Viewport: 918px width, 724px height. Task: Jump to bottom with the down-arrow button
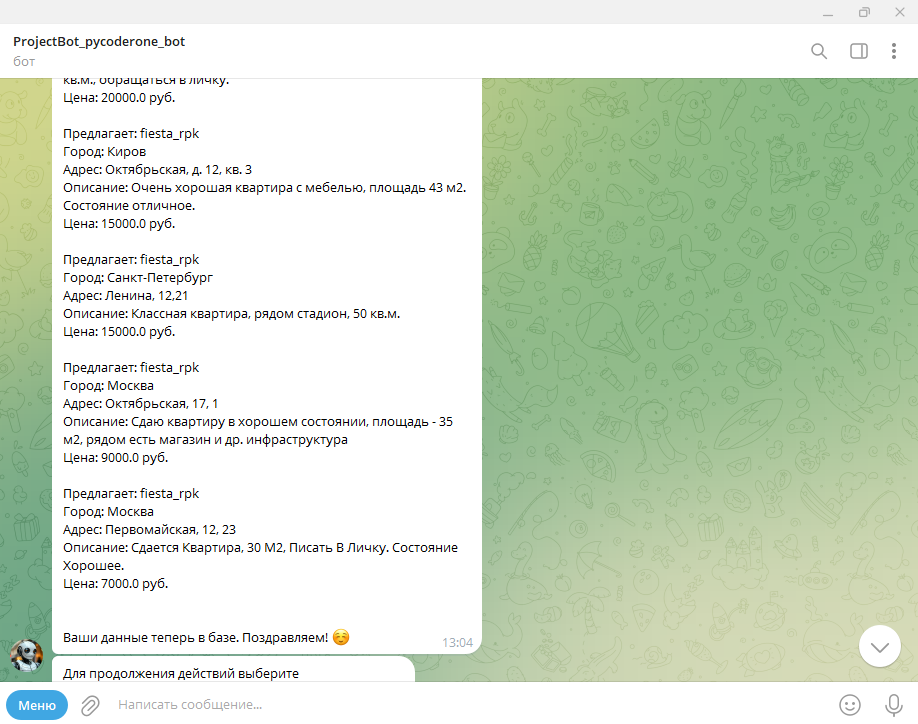point(879,646)
